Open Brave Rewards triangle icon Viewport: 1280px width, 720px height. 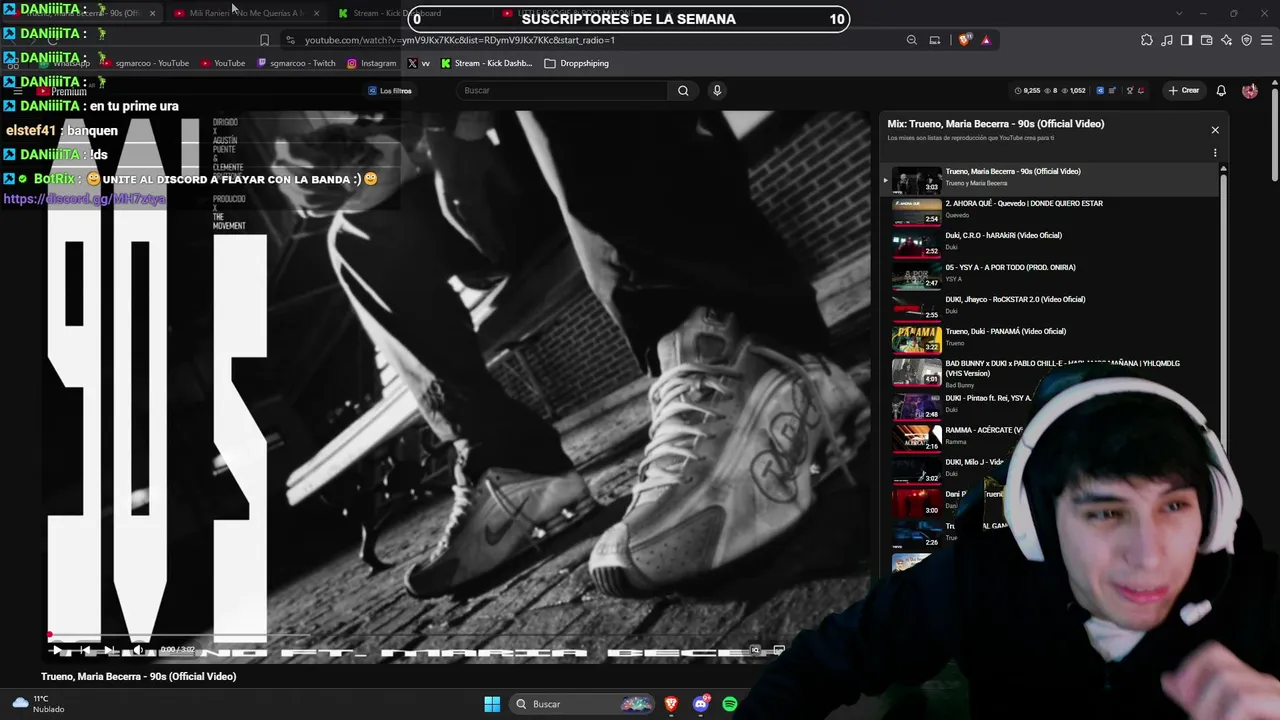(986, 40)
